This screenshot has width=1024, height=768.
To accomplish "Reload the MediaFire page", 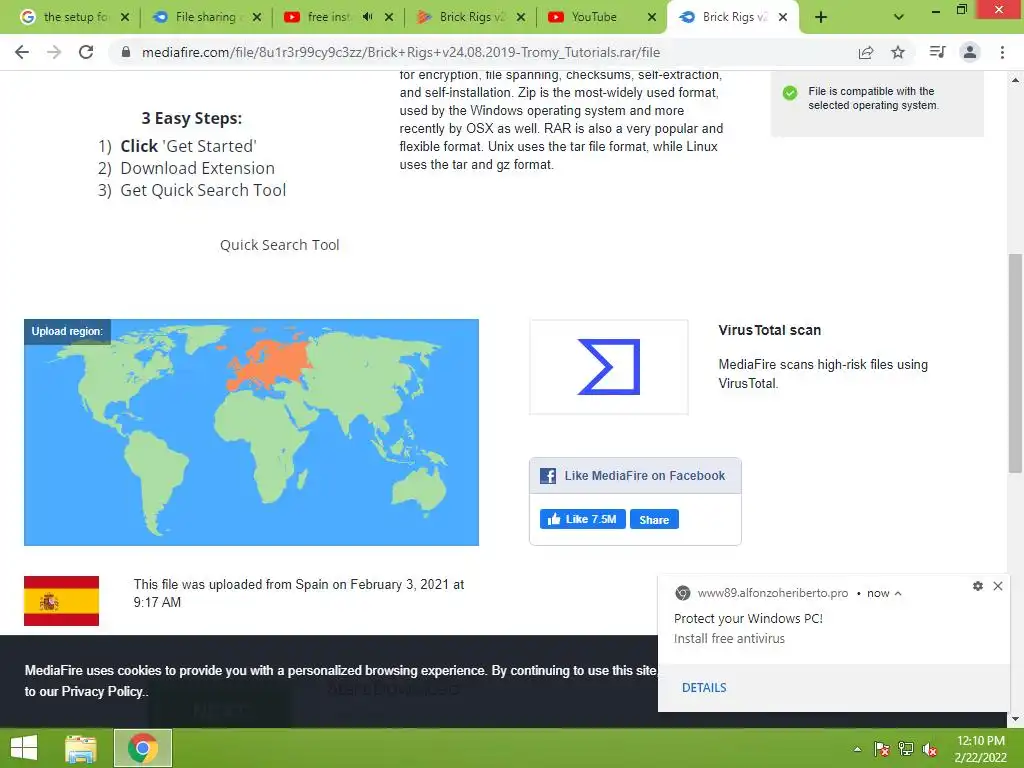I will coord(86,52).
